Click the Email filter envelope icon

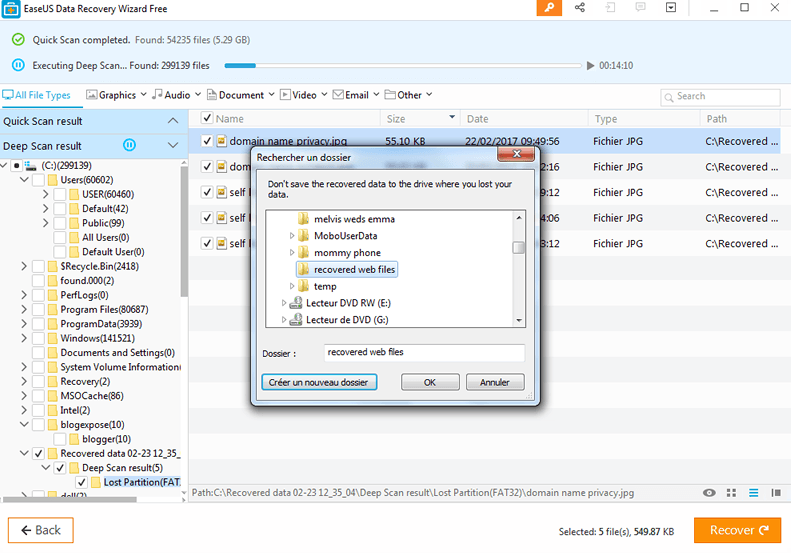[338, 95]
